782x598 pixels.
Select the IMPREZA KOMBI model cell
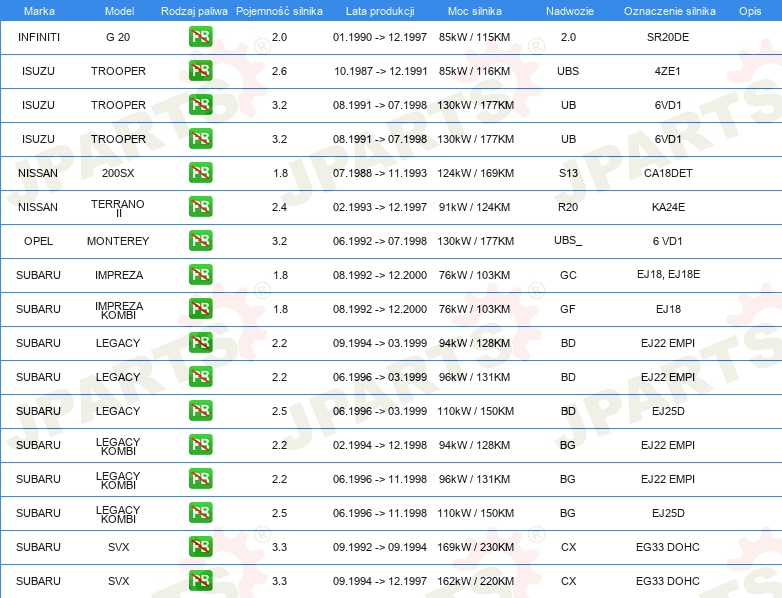coord(119,310)
